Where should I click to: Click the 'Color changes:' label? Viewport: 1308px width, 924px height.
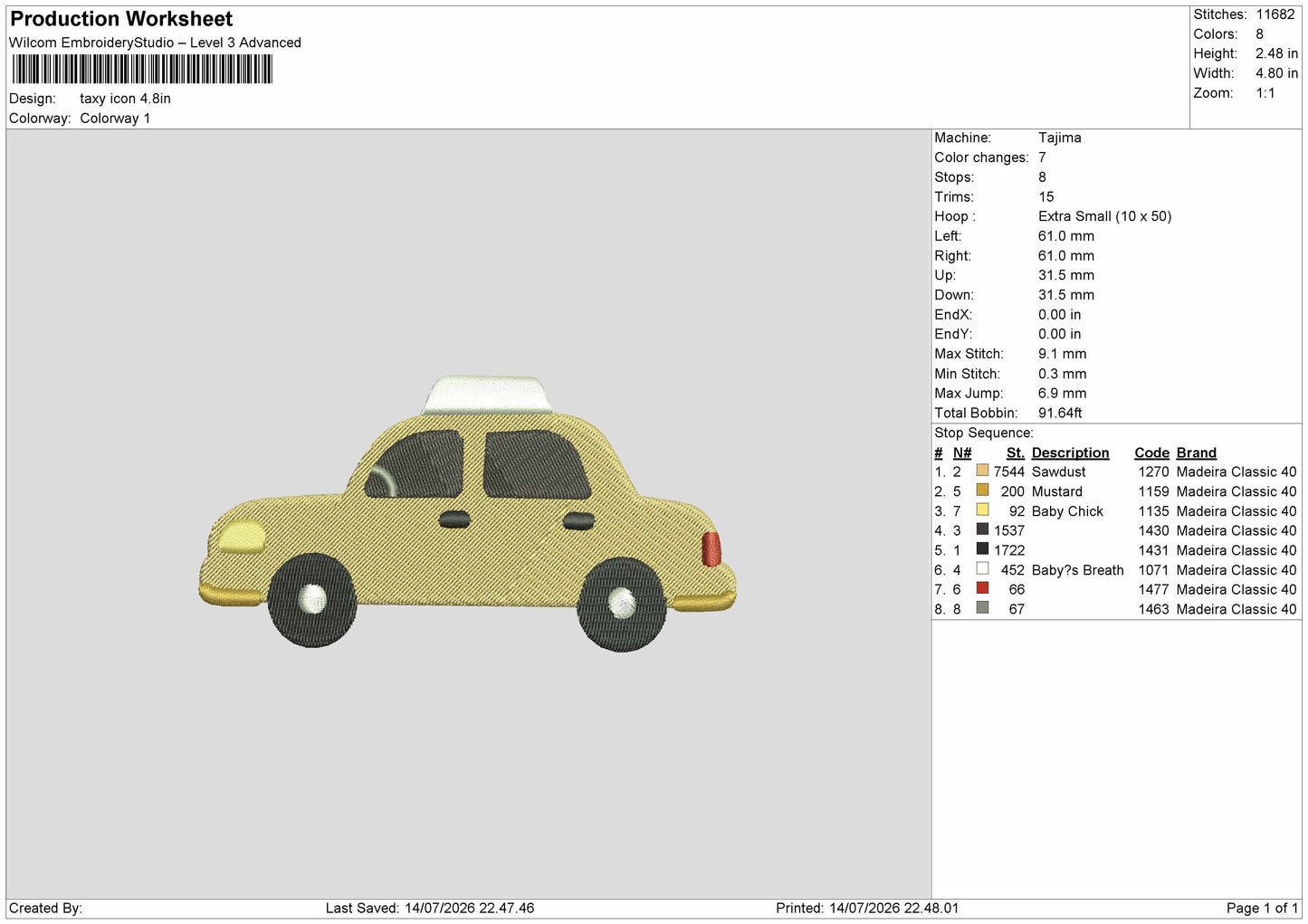(981, 157)
